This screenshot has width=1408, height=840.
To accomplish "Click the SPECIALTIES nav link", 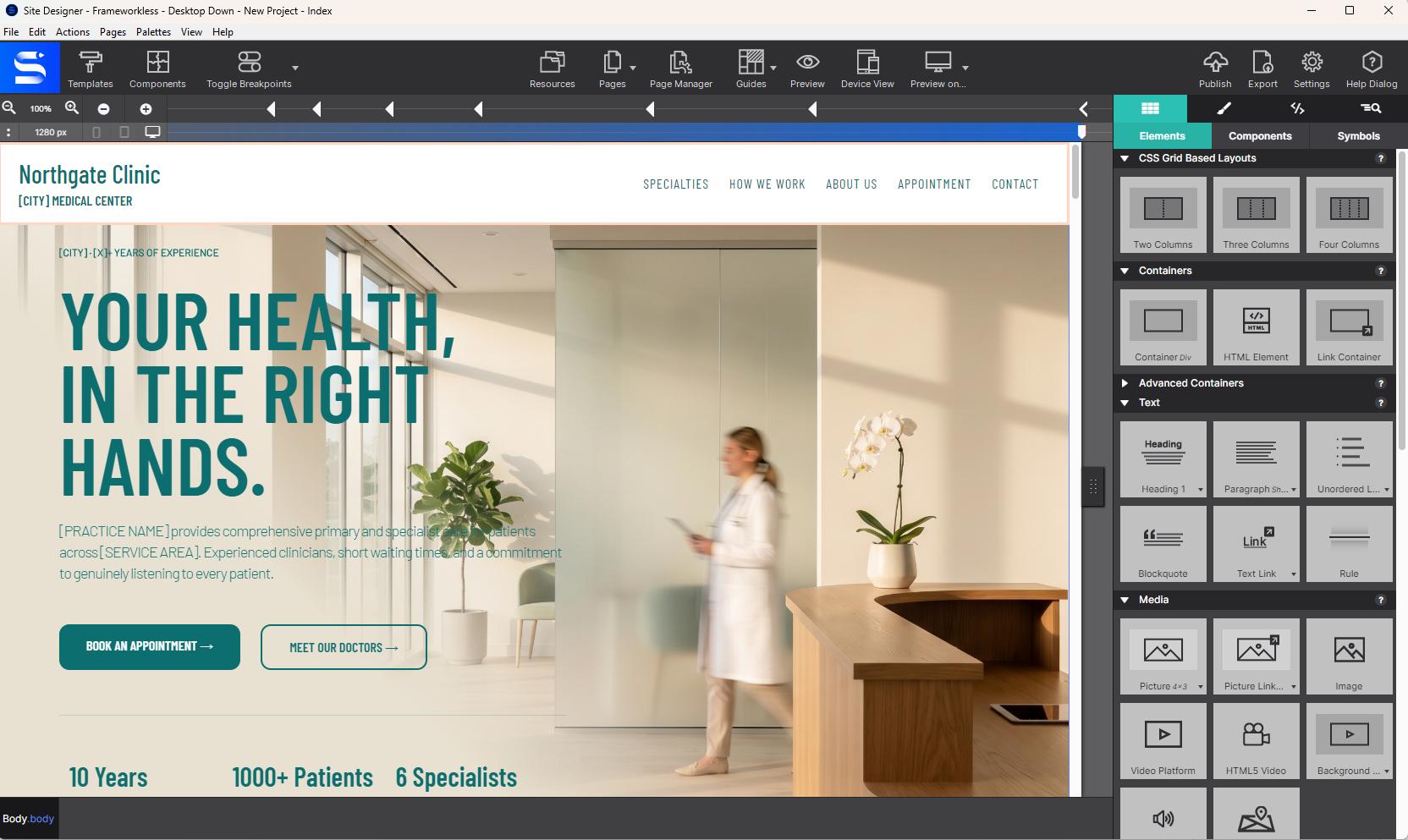I will (x=676, y=184).
